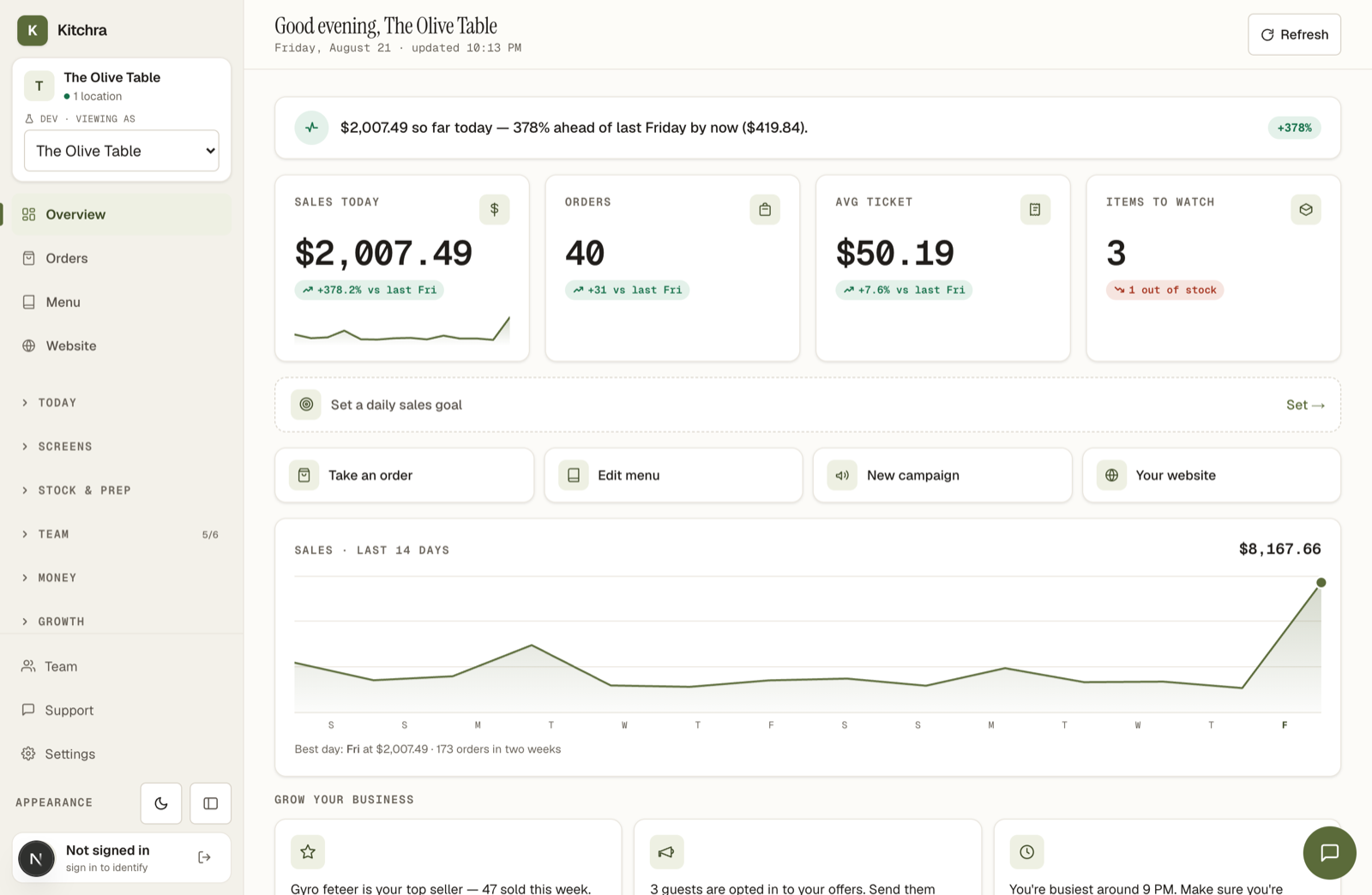1372x895 pixels.
Task: Click the 'N' user avatar
Action: click(37, 857)
